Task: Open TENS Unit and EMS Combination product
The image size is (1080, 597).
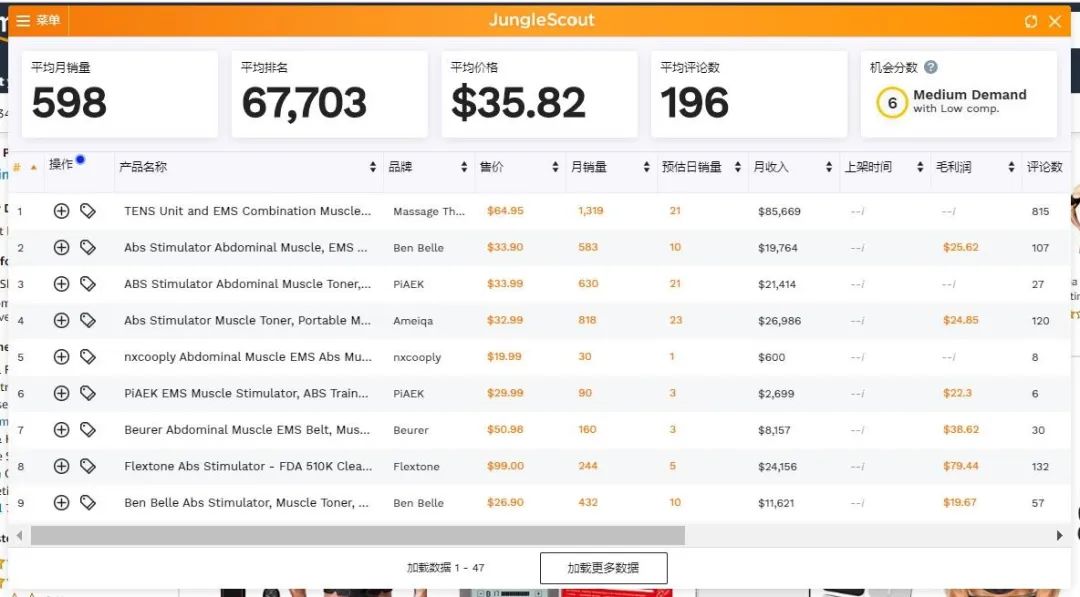Action: [x=247, y=211]
